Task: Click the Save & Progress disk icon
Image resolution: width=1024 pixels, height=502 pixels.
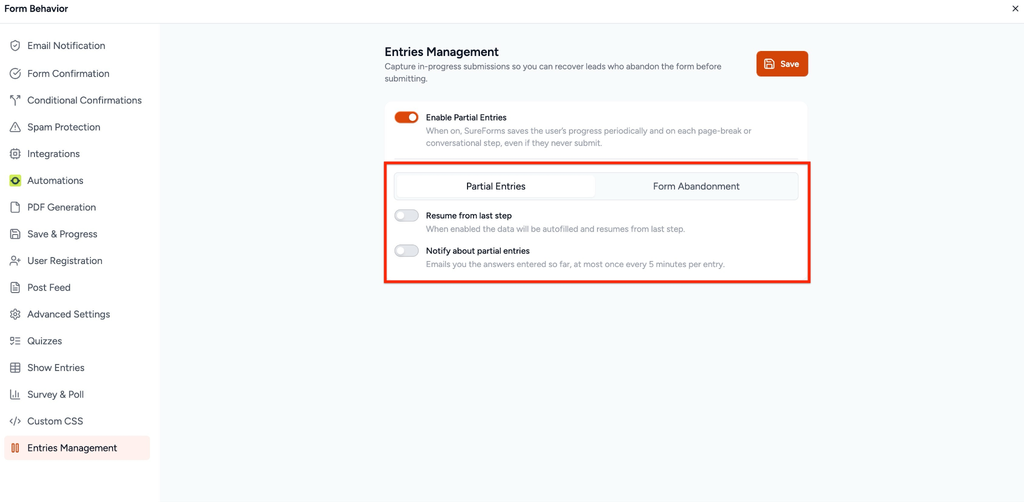Action: coord(15,234)
